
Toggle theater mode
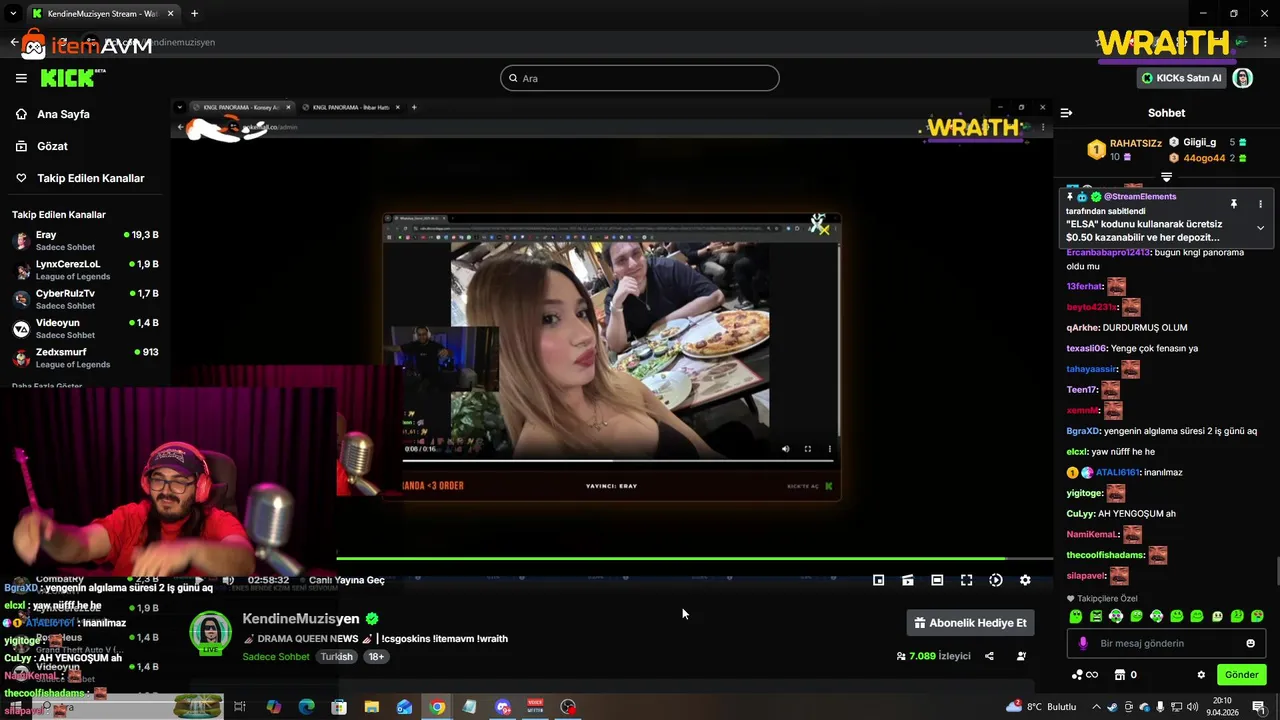(x=937, y=580)
